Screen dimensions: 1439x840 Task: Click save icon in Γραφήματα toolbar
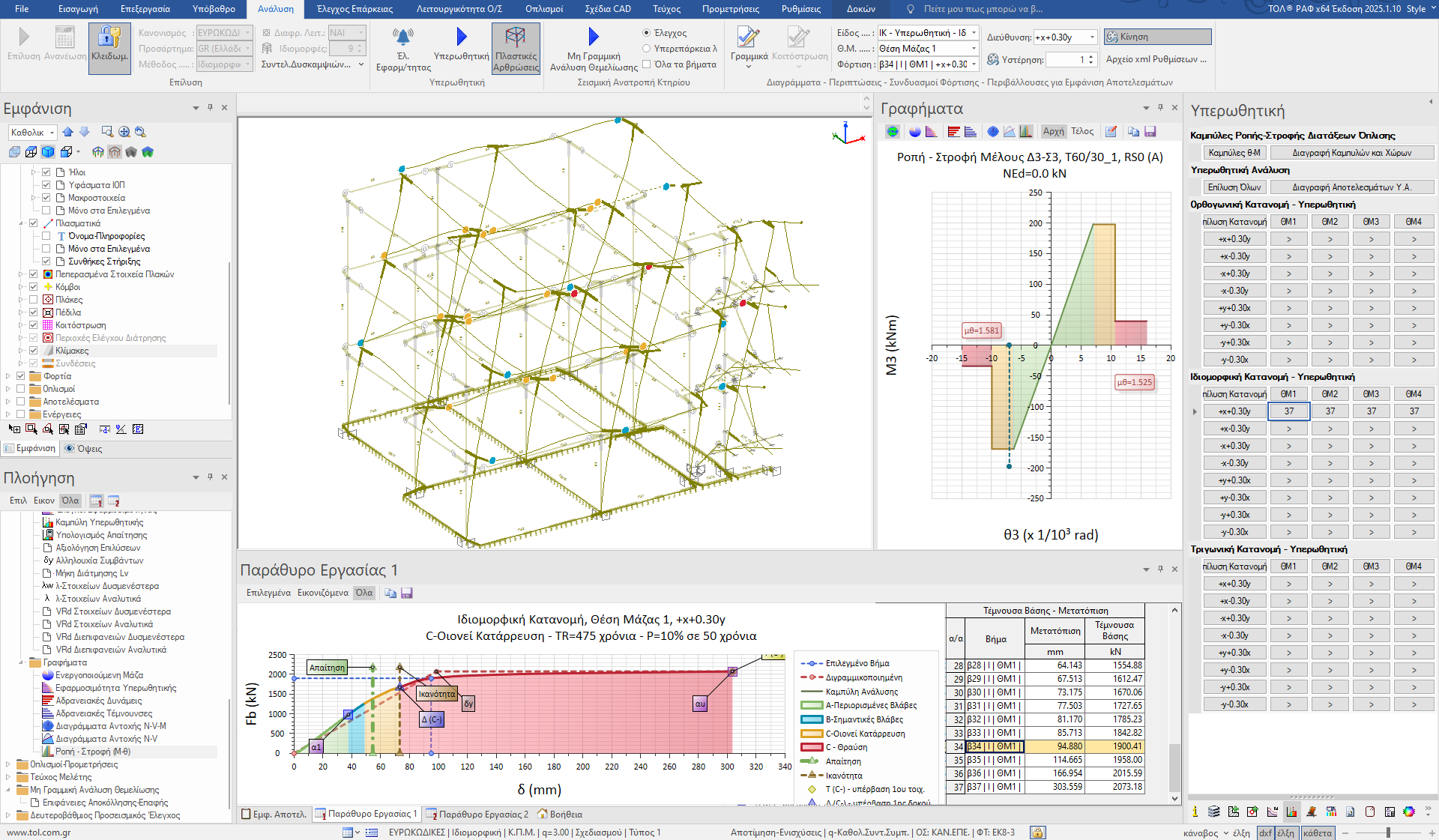tap(1150, 132)
